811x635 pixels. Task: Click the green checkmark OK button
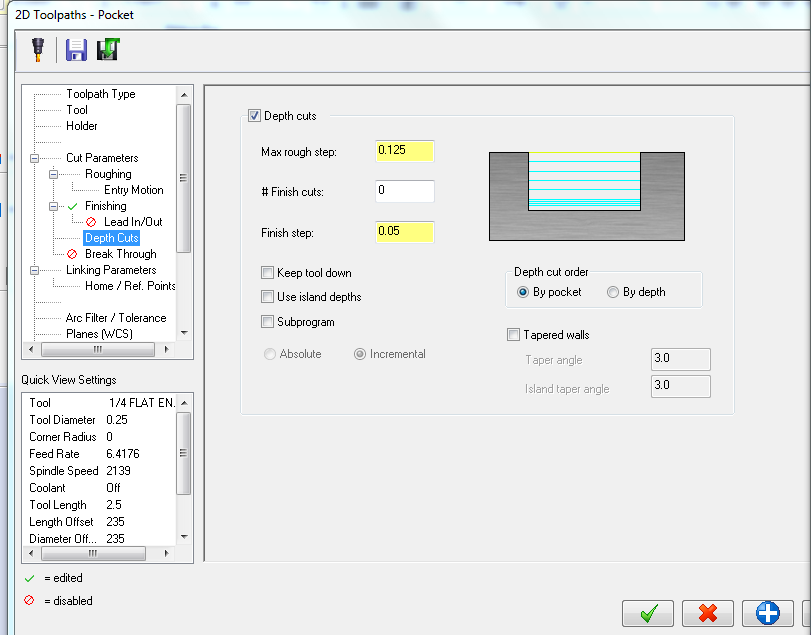pos(647,613)
